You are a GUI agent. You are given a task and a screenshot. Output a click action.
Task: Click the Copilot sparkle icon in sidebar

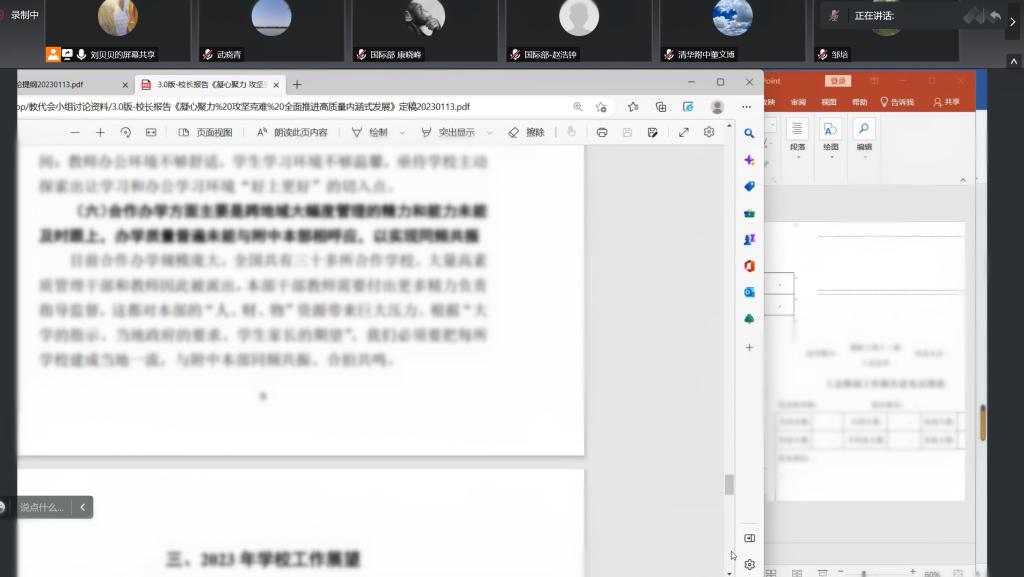pos(749,160)
